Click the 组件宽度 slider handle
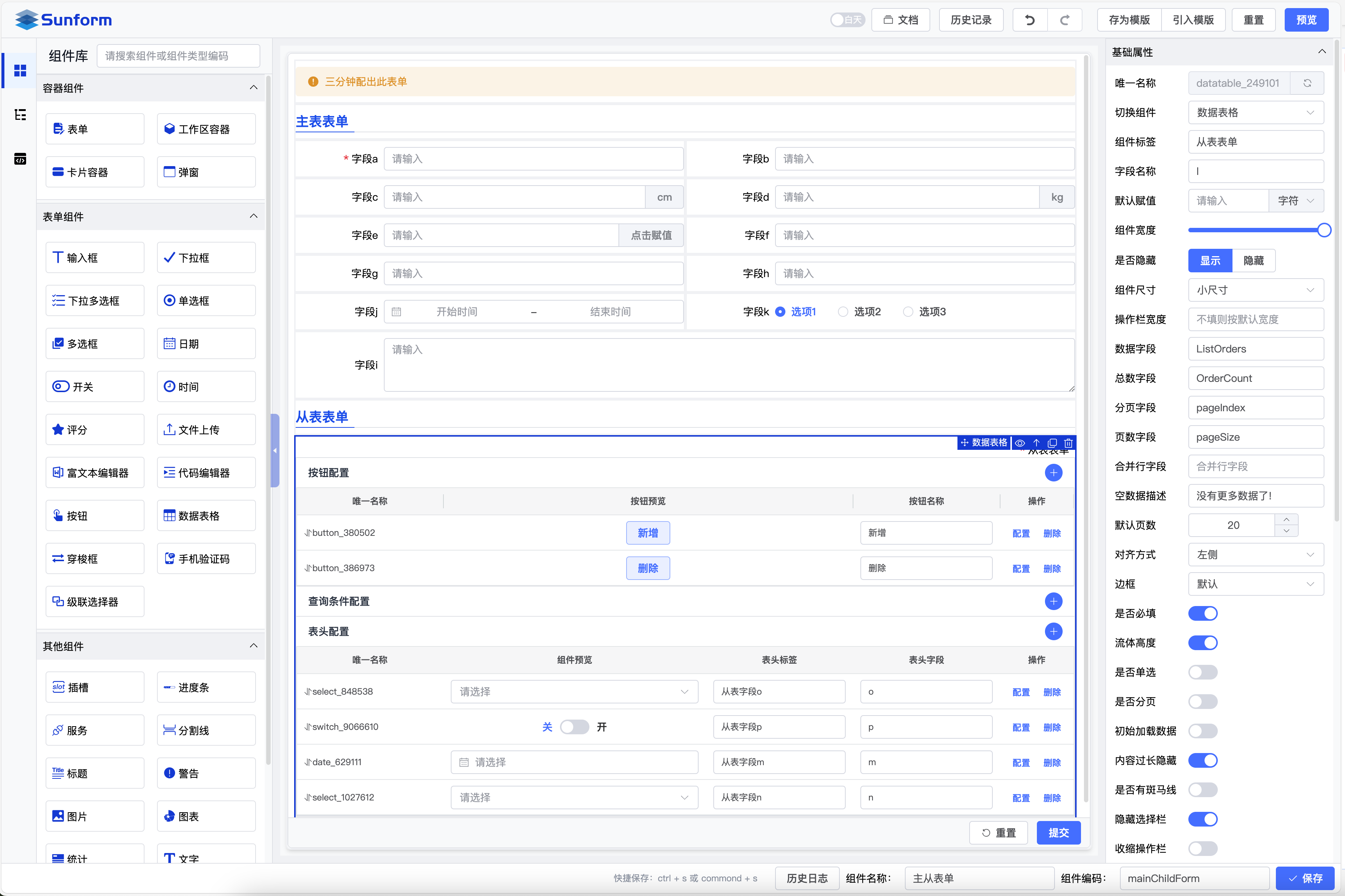 pos(1324,230)
